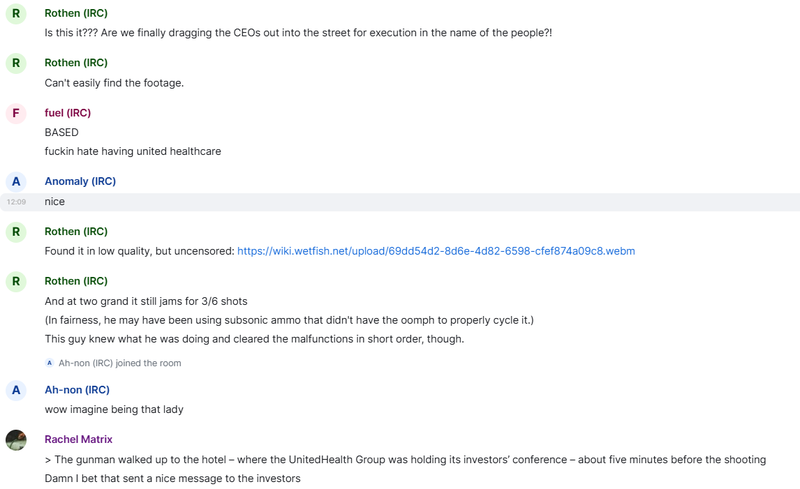Image resolution: width=800 pixels, height=489 pixels.
Task: Click the quoted gunman text in Rachel's message
Action: click(x=405, y=460)
